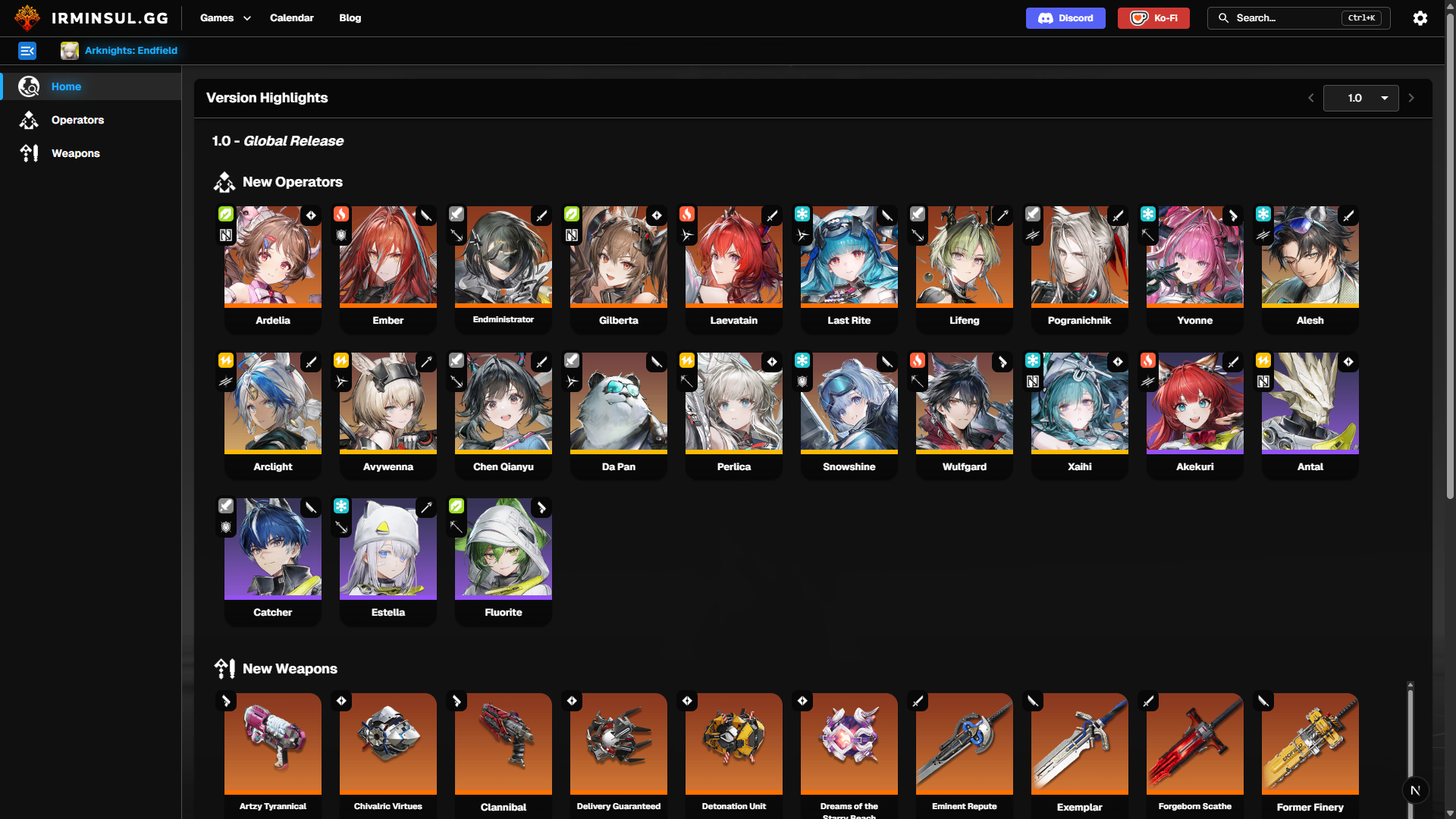
Task: Click the Irminsul.gg tree logo icon
Action: tap(27, 17)
